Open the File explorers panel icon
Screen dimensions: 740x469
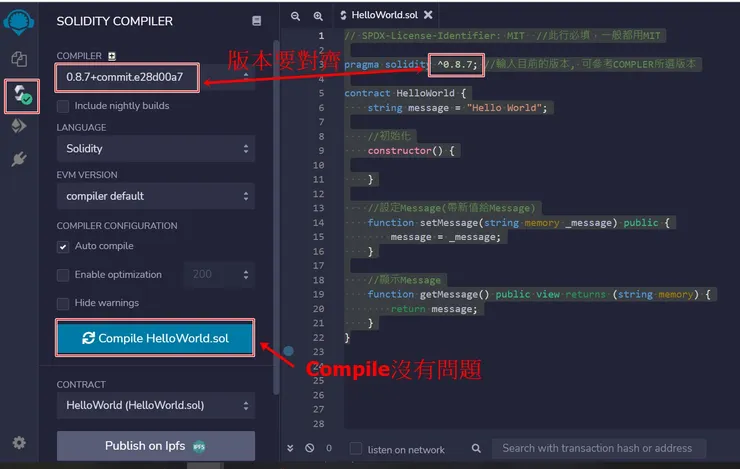[x=19, y=59]
